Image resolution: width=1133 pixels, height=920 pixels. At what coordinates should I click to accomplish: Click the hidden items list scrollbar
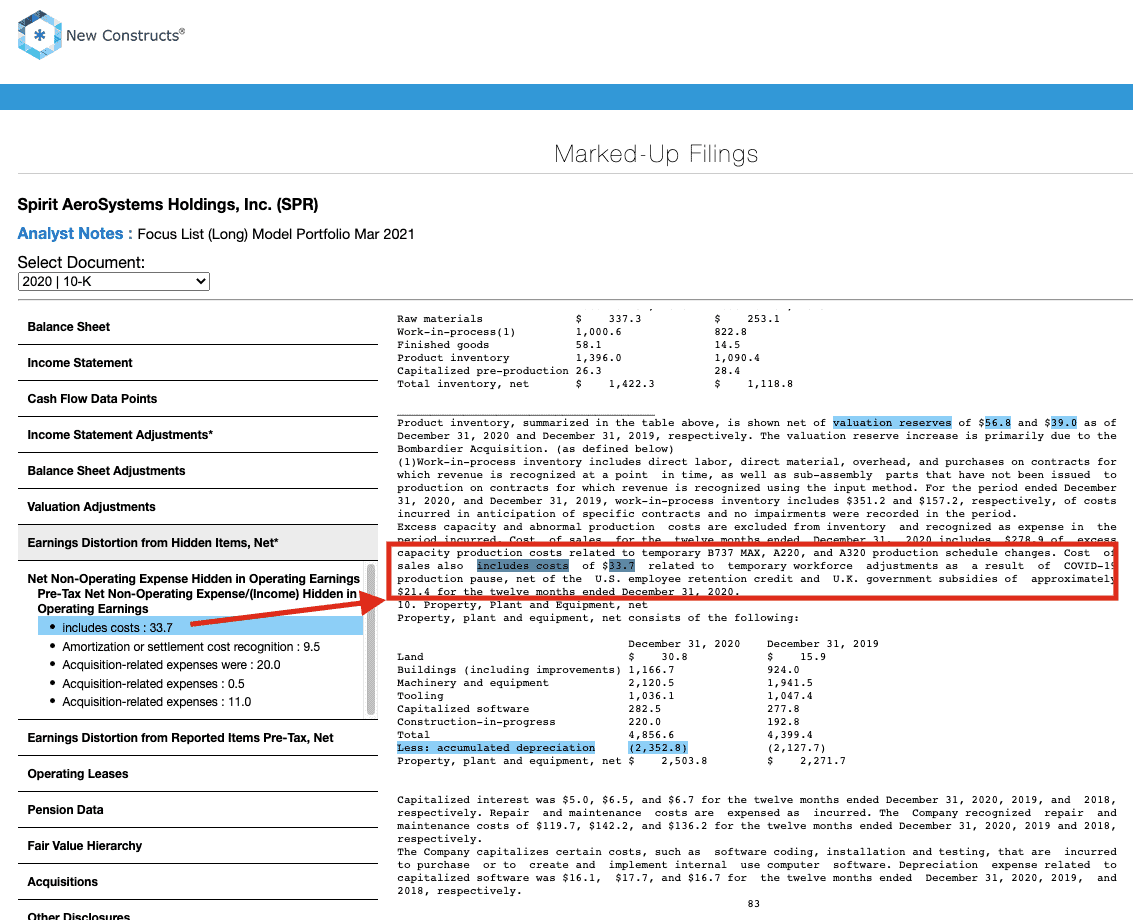click(371, 640)
